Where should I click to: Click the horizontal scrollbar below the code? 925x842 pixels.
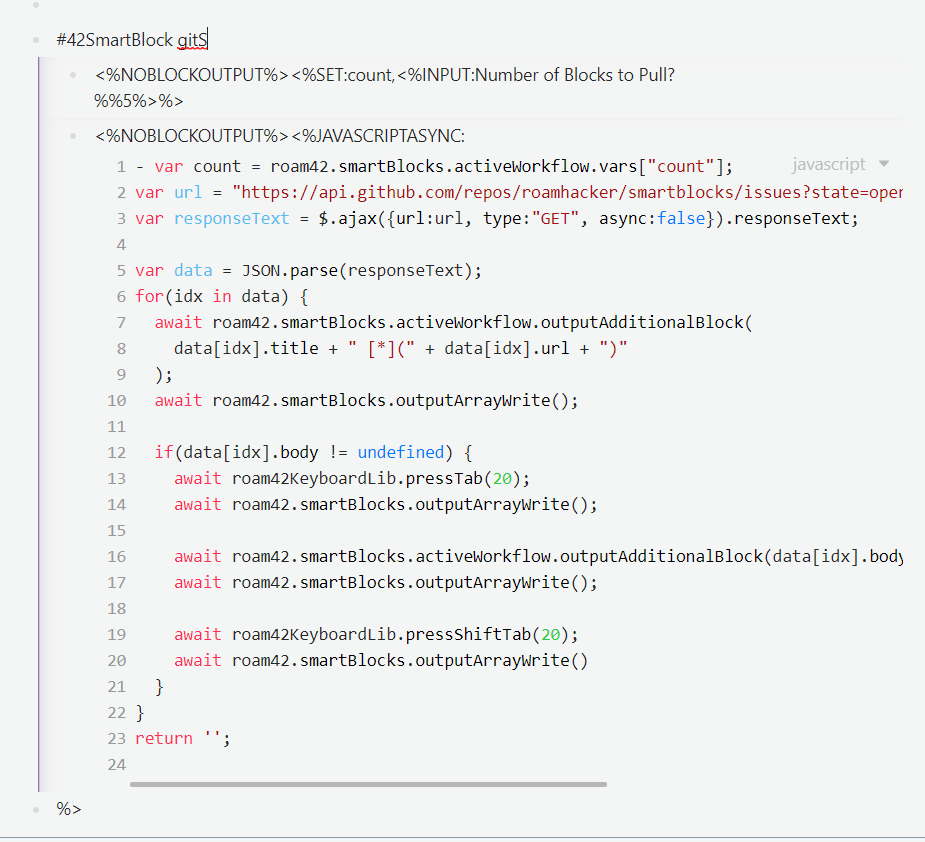click(370, 784)
